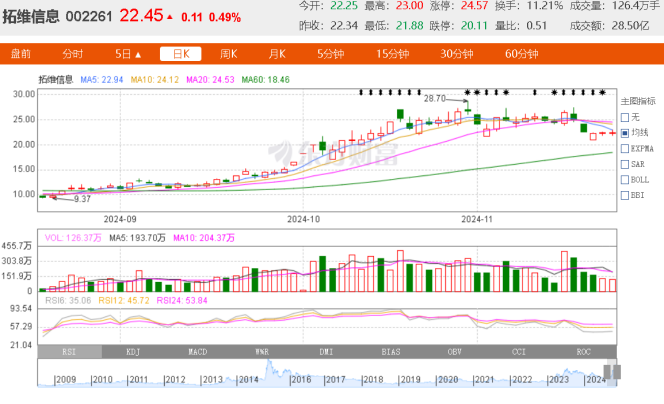Click the RSI12: 45.72 label
This screenshot has width=664, height=404.
(x=124, y=301)
